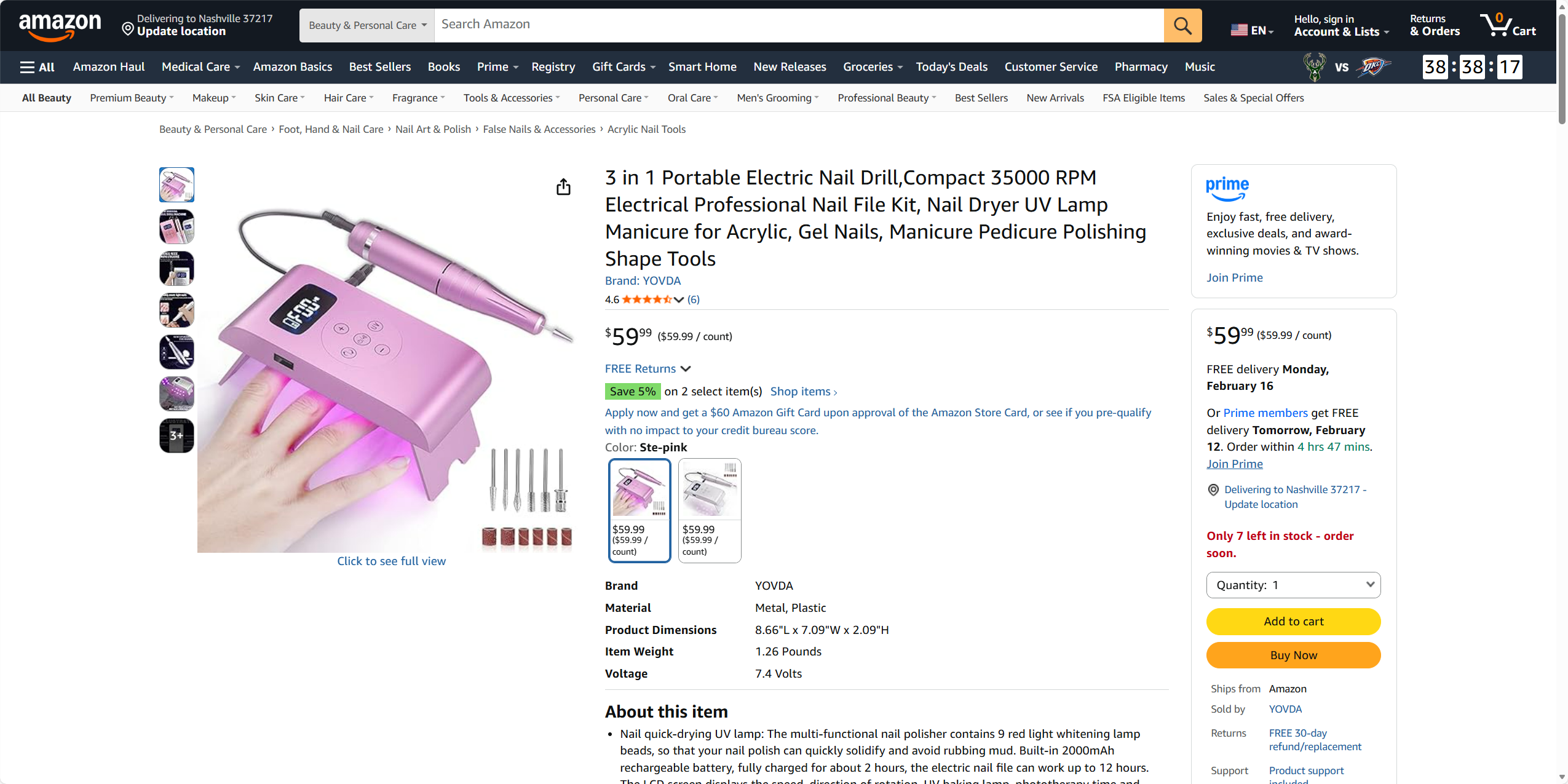Open the star rating popover arrow
The image size is (1568, 784).
(679, 299)
